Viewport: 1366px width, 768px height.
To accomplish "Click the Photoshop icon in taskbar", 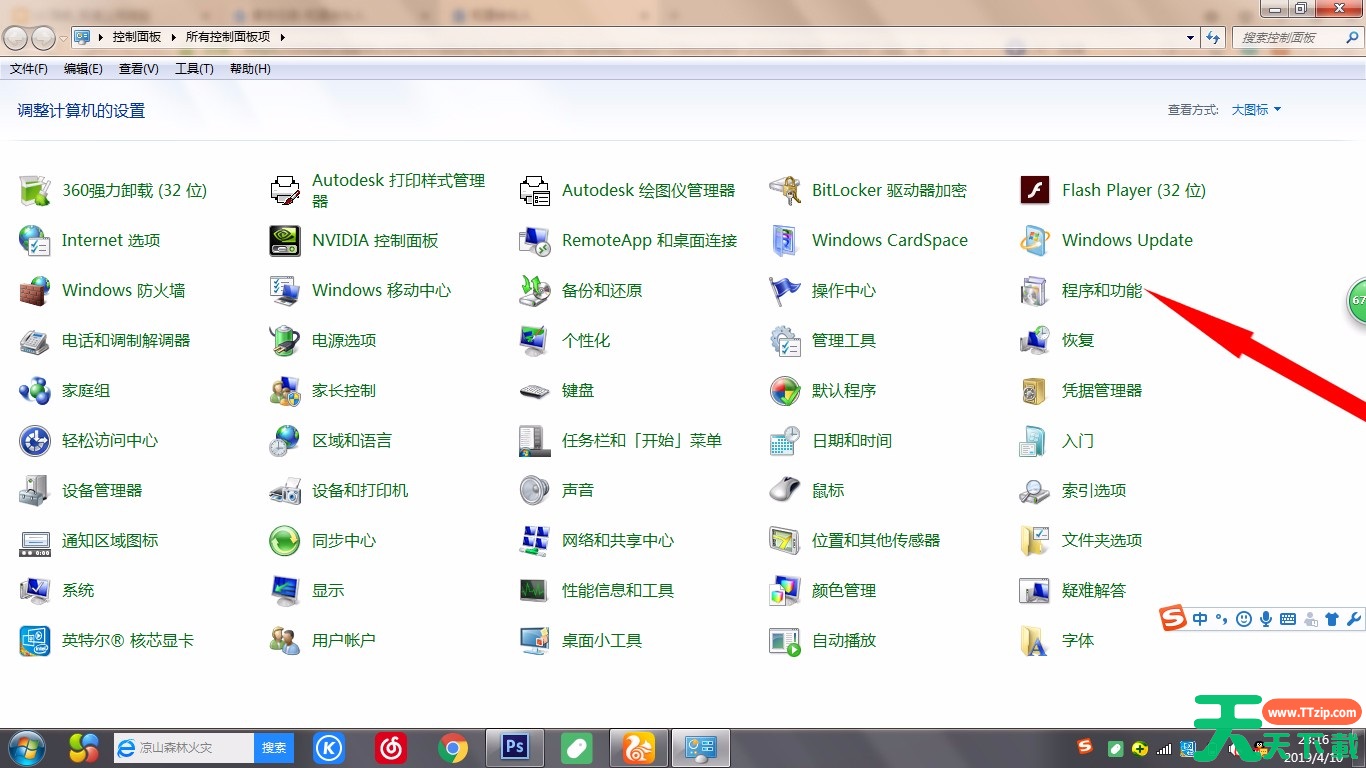I will click(515, 747).
